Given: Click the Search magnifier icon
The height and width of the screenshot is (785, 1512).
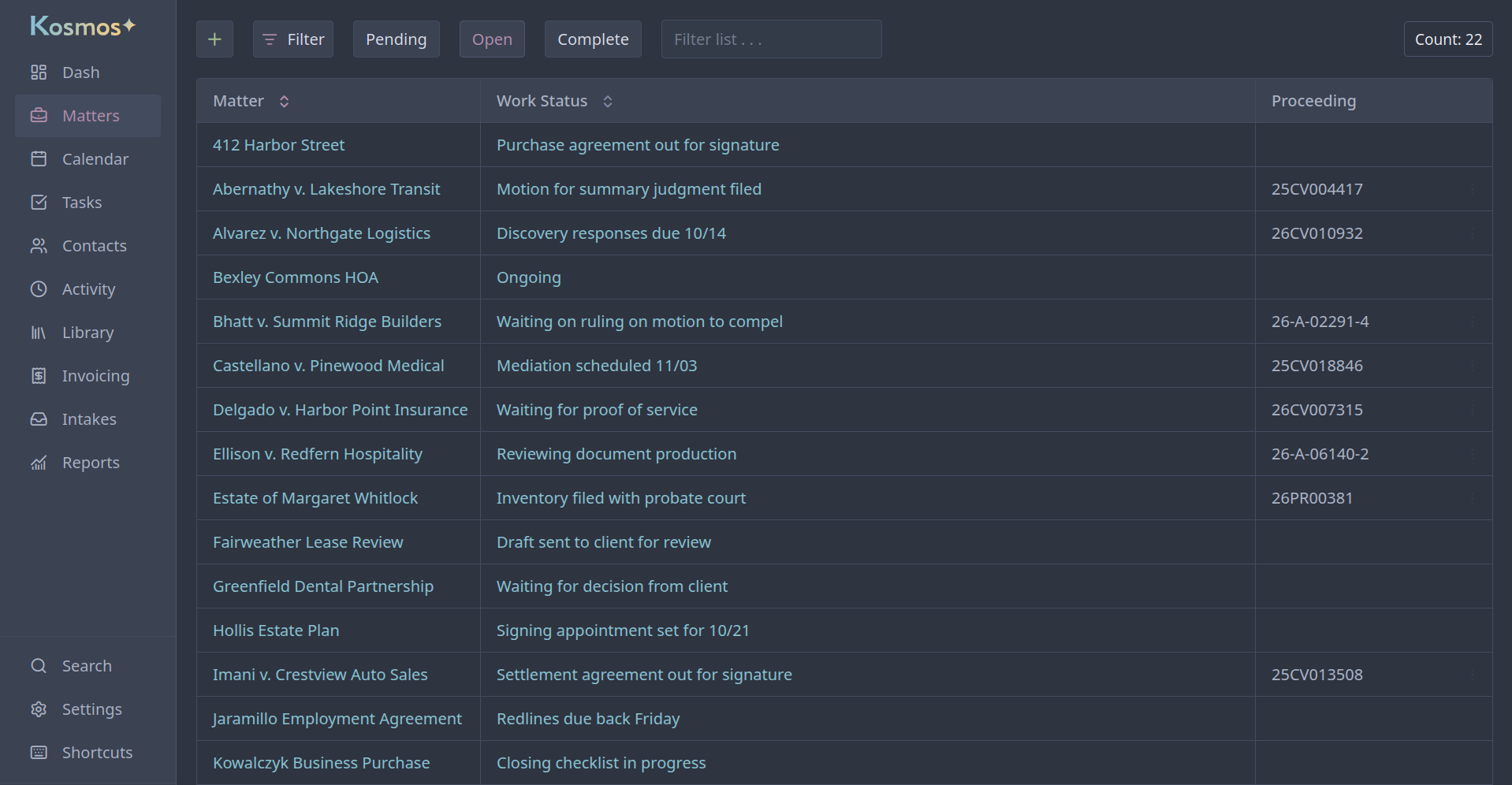Looking at the screenshot, I should pyautogui.click(x=39, y=666).
